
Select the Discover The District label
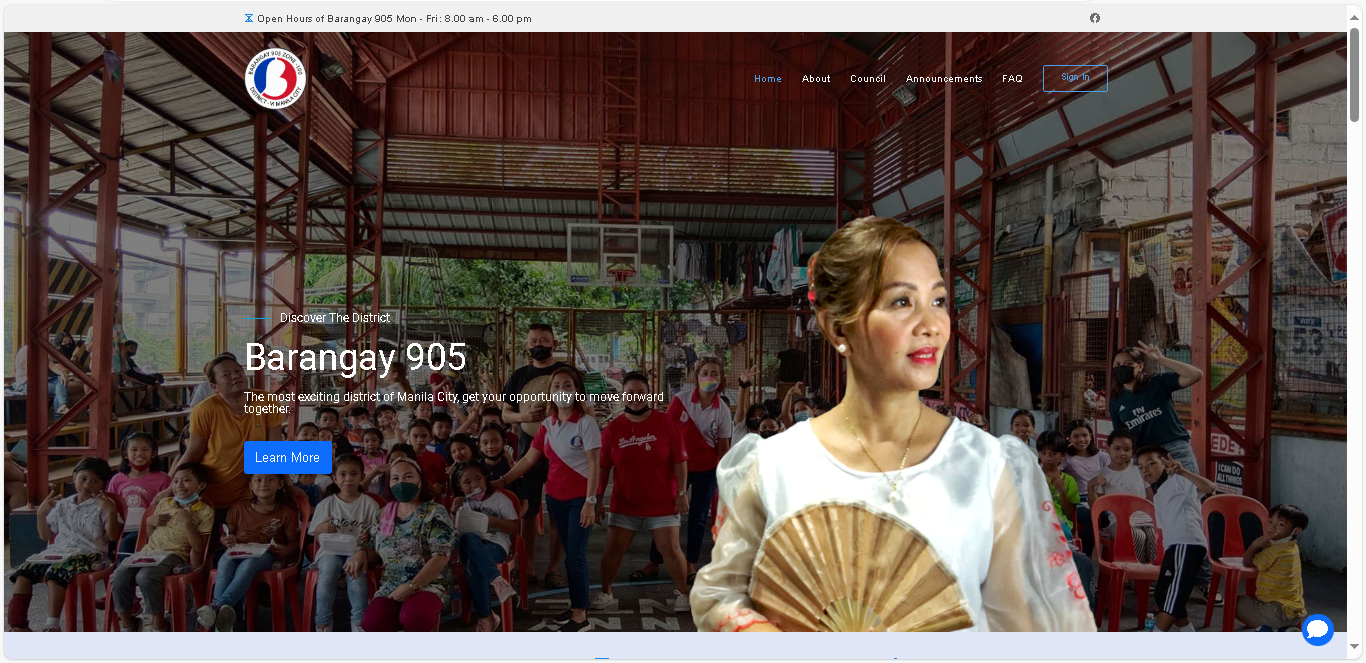[x=335, y=318]
